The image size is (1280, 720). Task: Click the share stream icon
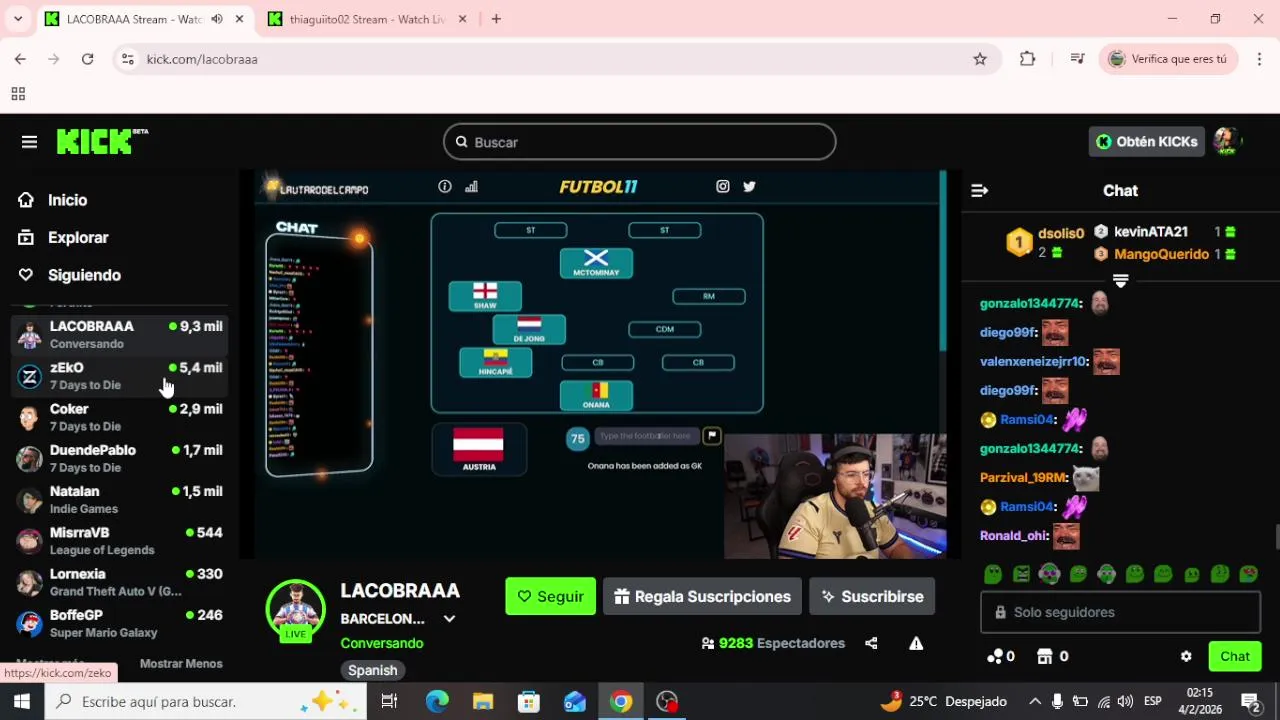871,643
